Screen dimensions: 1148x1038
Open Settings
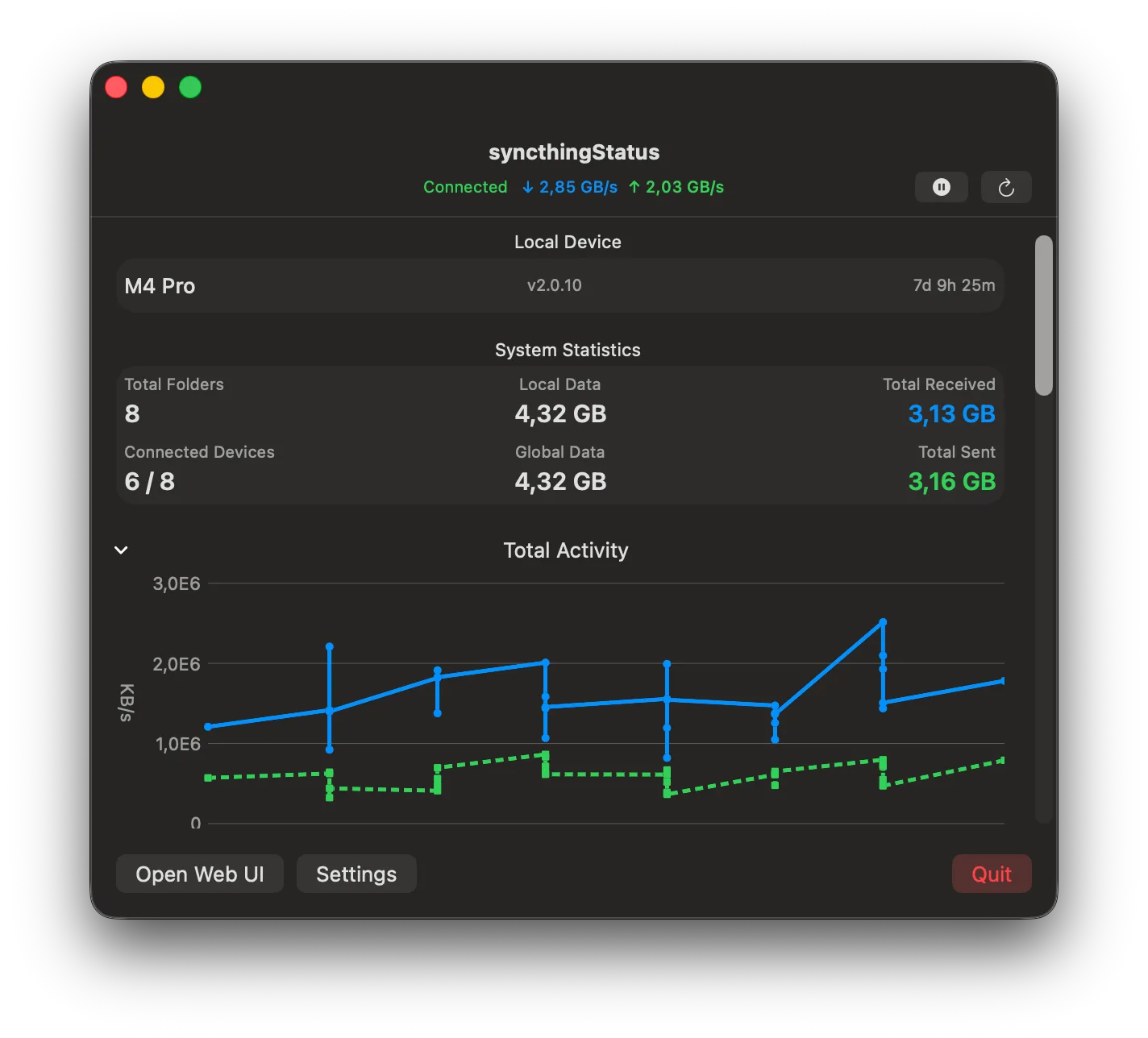pos(356,874)
